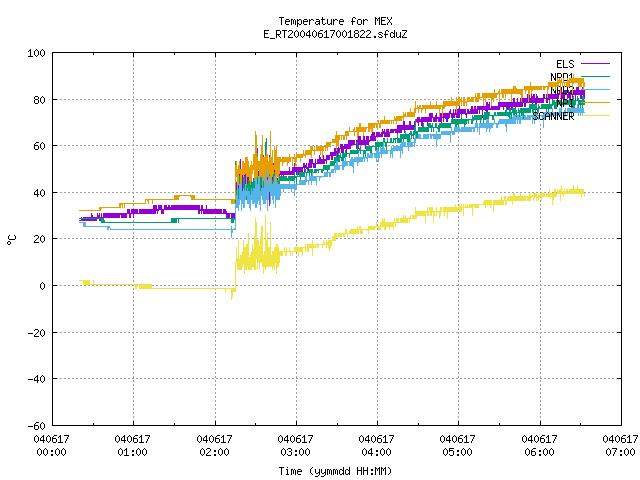Click the y-axis tick label 60
The width and height of the screenshot is (640, 480).
click(x=39, y=146)
